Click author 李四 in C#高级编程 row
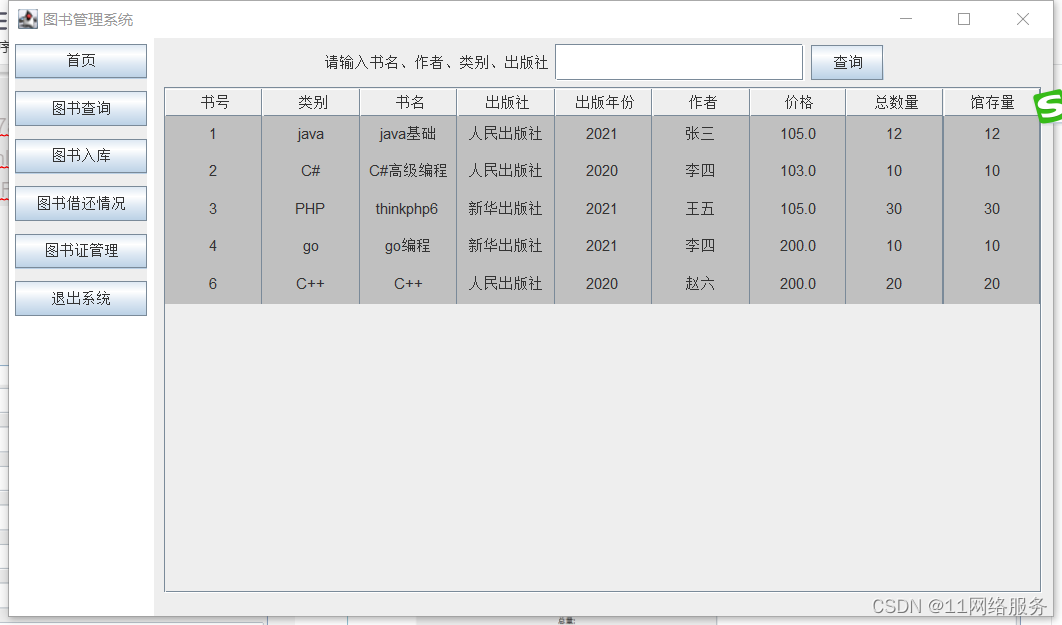This screenshot has height=625, width=1062. coord(701,171)
